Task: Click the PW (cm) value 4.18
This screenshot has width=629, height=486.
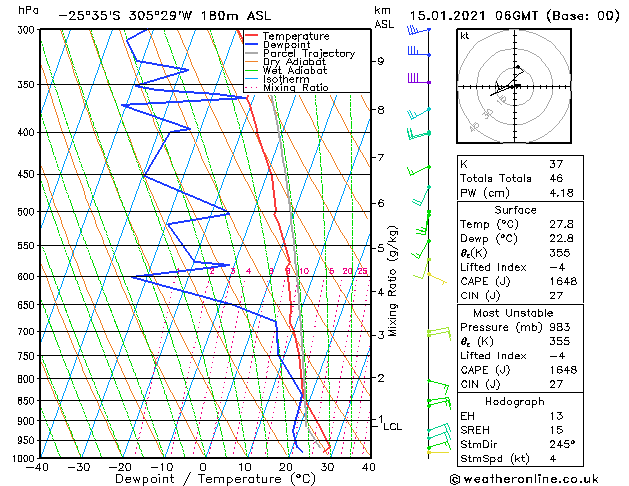Action: coord(562,193)
